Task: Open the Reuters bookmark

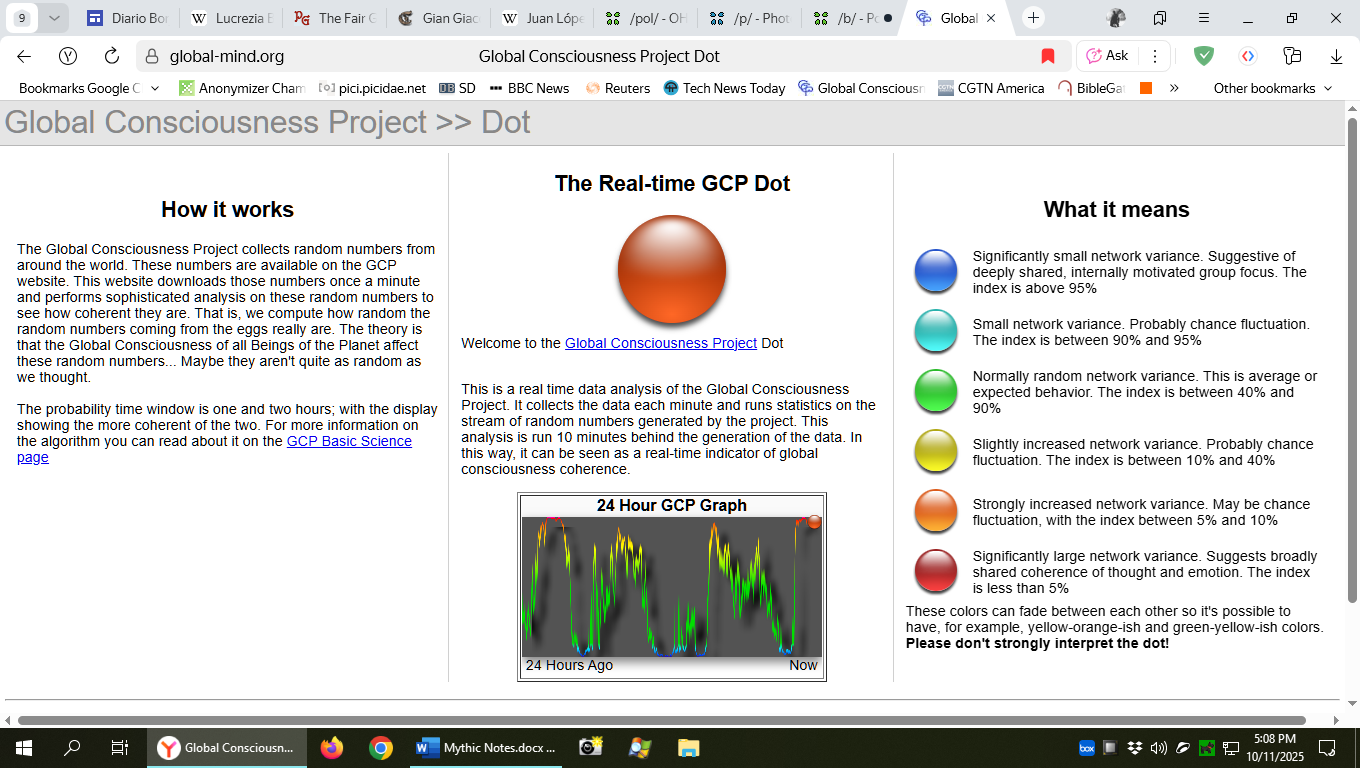Action: coord(618,88)
